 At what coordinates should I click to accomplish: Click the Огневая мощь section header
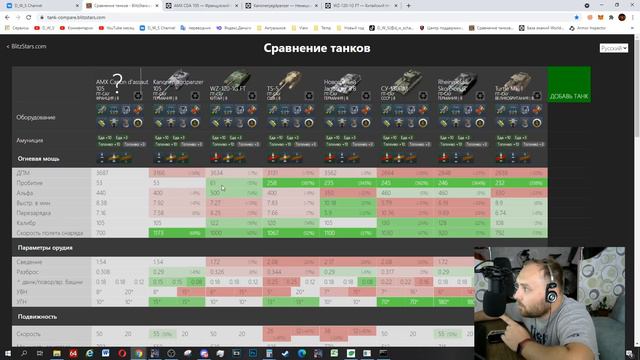click(38, 158)
